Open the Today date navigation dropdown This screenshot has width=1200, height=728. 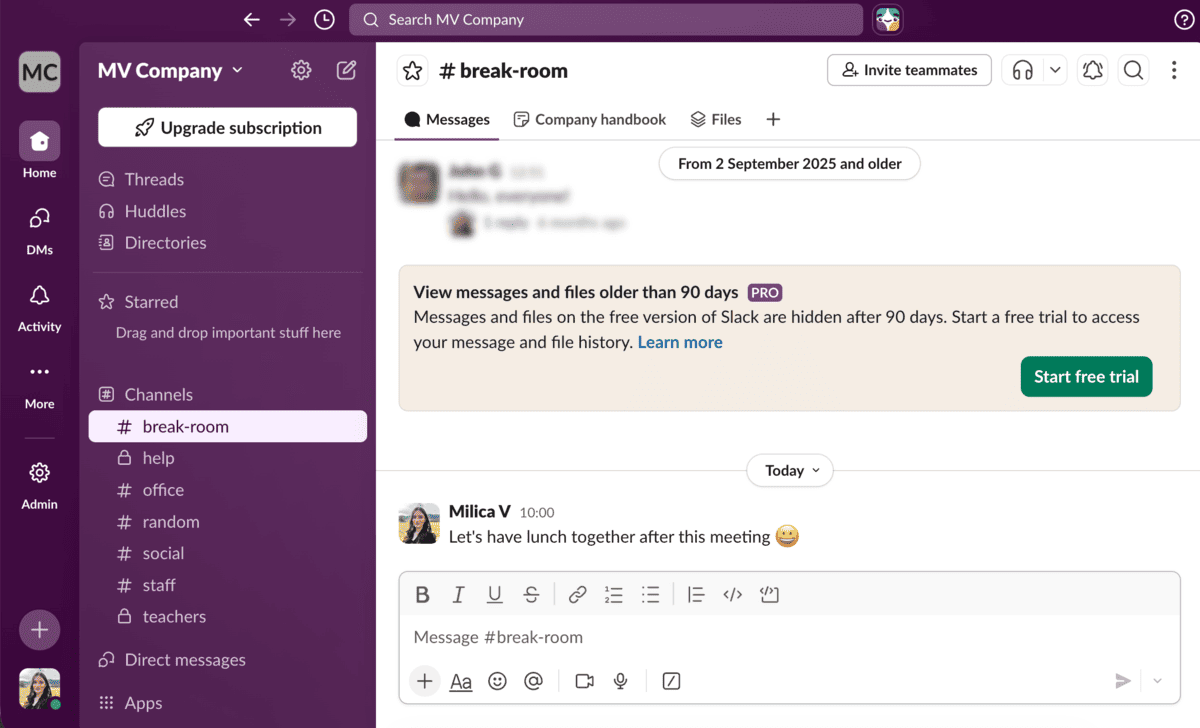pyautogui.click(x=789, y=470)
